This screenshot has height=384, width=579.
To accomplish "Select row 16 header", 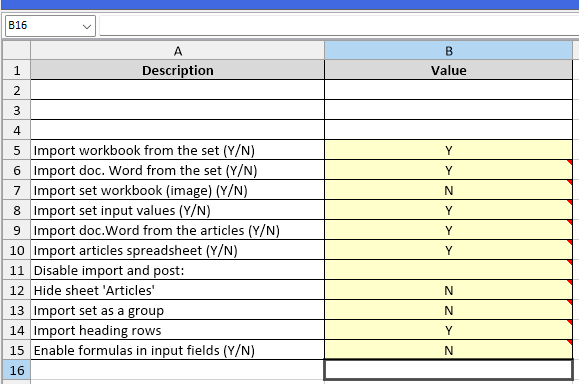I will point(17,370).
